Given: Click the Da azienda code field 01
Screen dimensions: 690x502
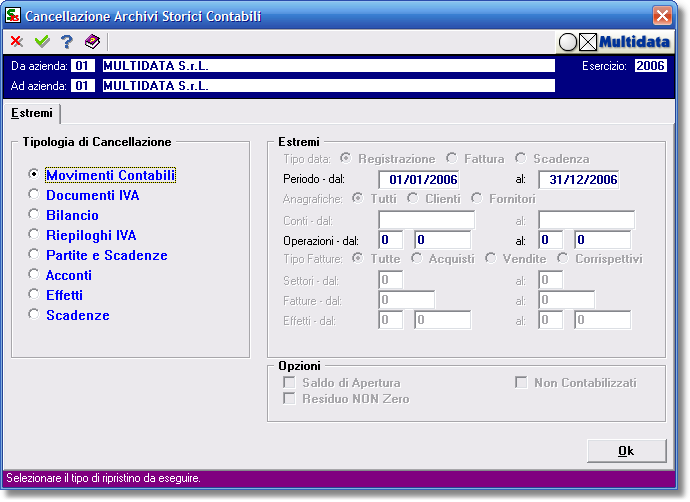Looking at the screenshot, I should click(83, 66).
